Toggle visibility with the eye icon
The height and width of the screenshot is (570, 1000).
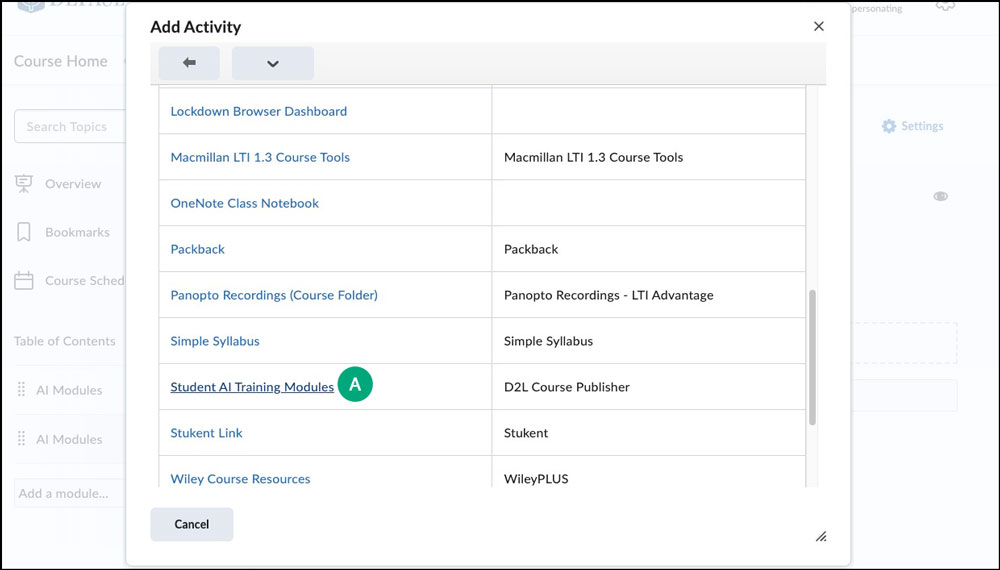pyautogui.click(x=941, y=196)
